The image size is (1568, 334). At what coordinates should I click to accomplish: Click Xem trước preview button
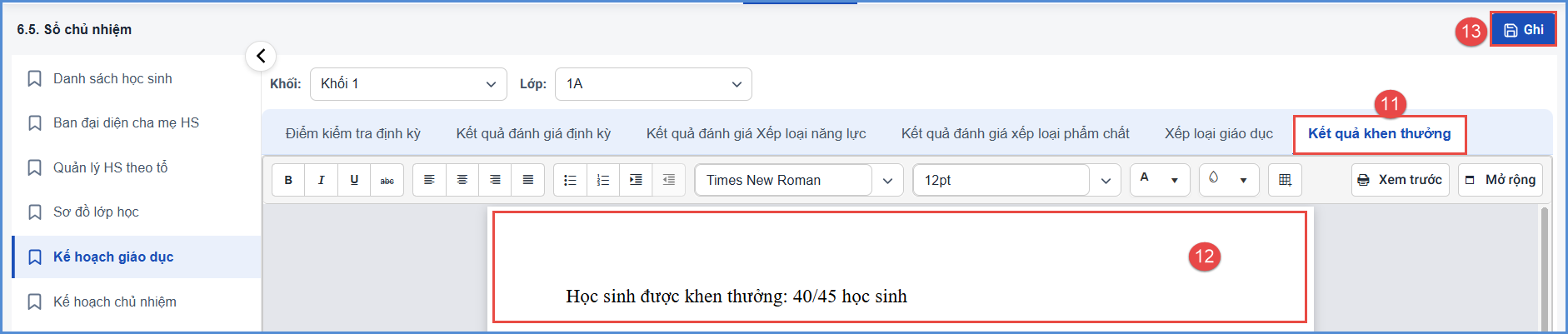(x=1400, y=180)
